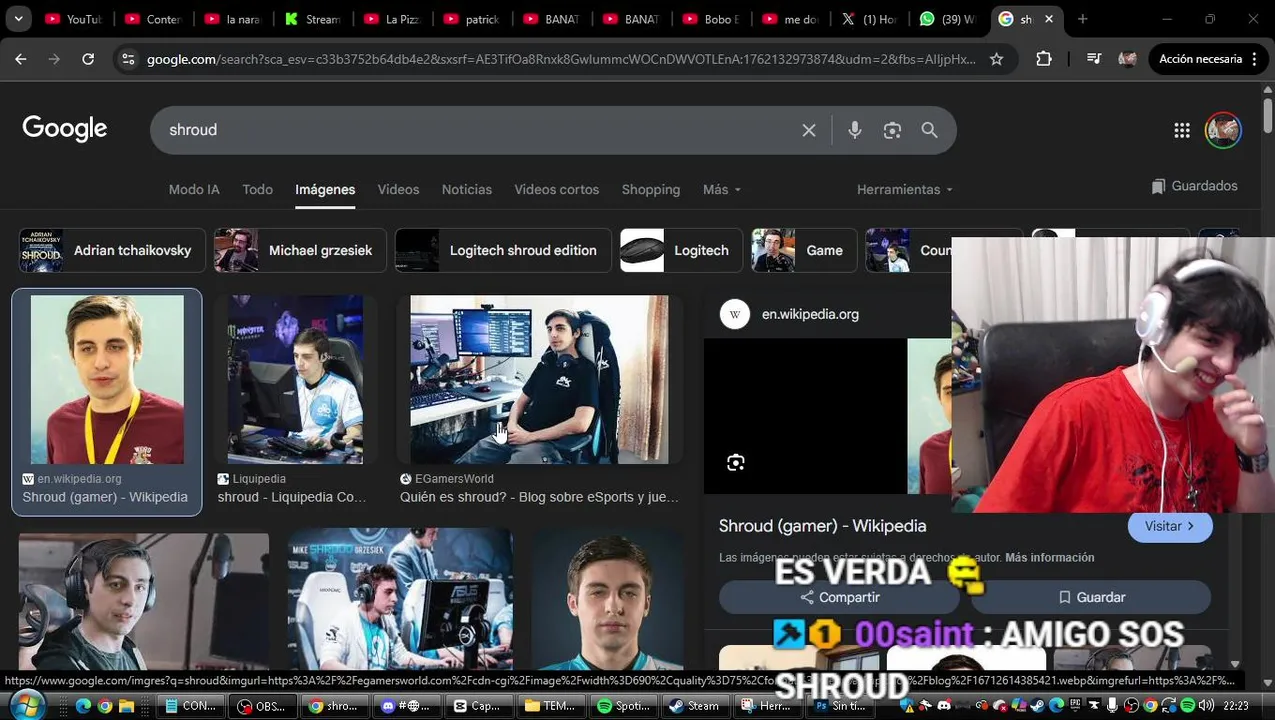
Task: Expand the Herramientas dropdown
Action: (x=904, y=189)
